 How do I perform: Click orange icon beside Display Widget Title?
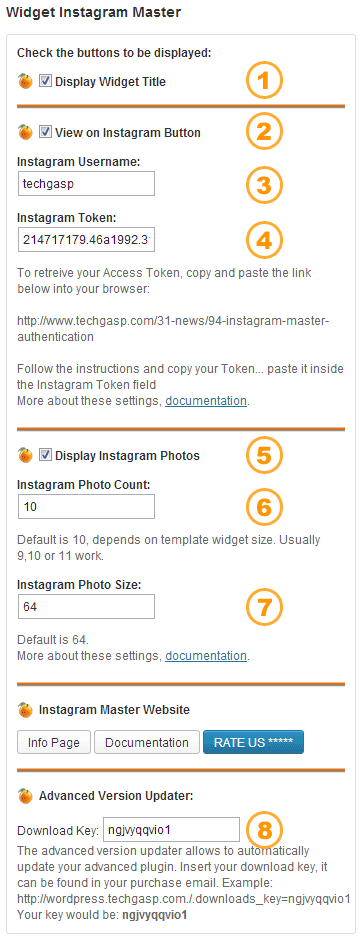[x=25, y=81]
